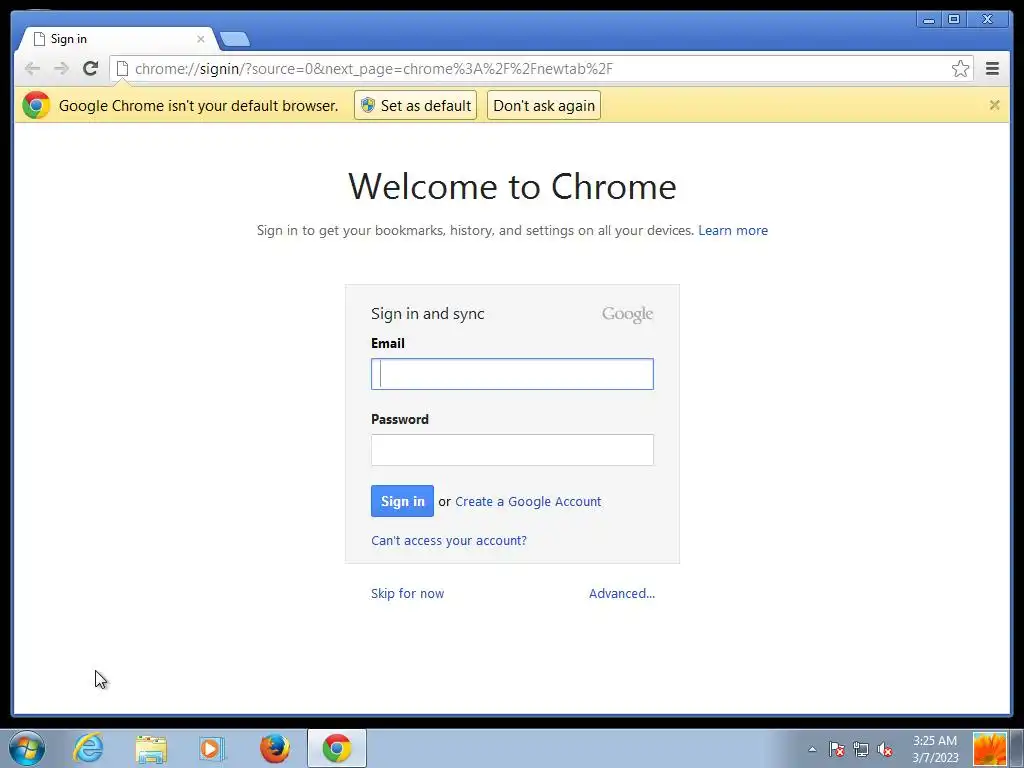Image resolution: width=1024 pixels, height=768 pixels.
Task: Reload the sign-in page
Action: pyautogui.click(x=90, y=69)
